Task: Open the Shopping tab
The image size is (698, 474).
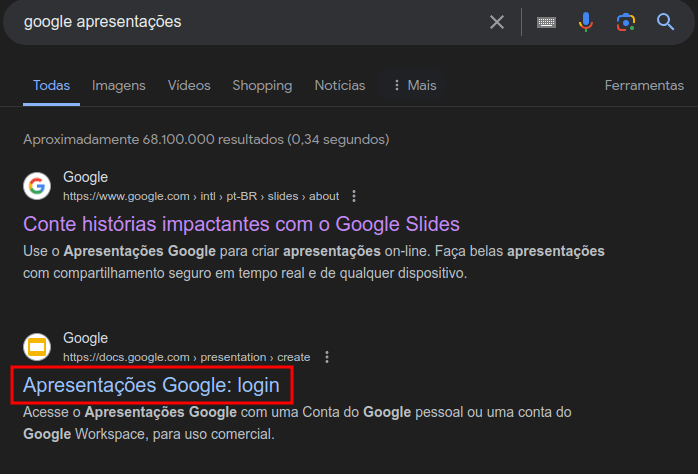Action: coord(262,85)
